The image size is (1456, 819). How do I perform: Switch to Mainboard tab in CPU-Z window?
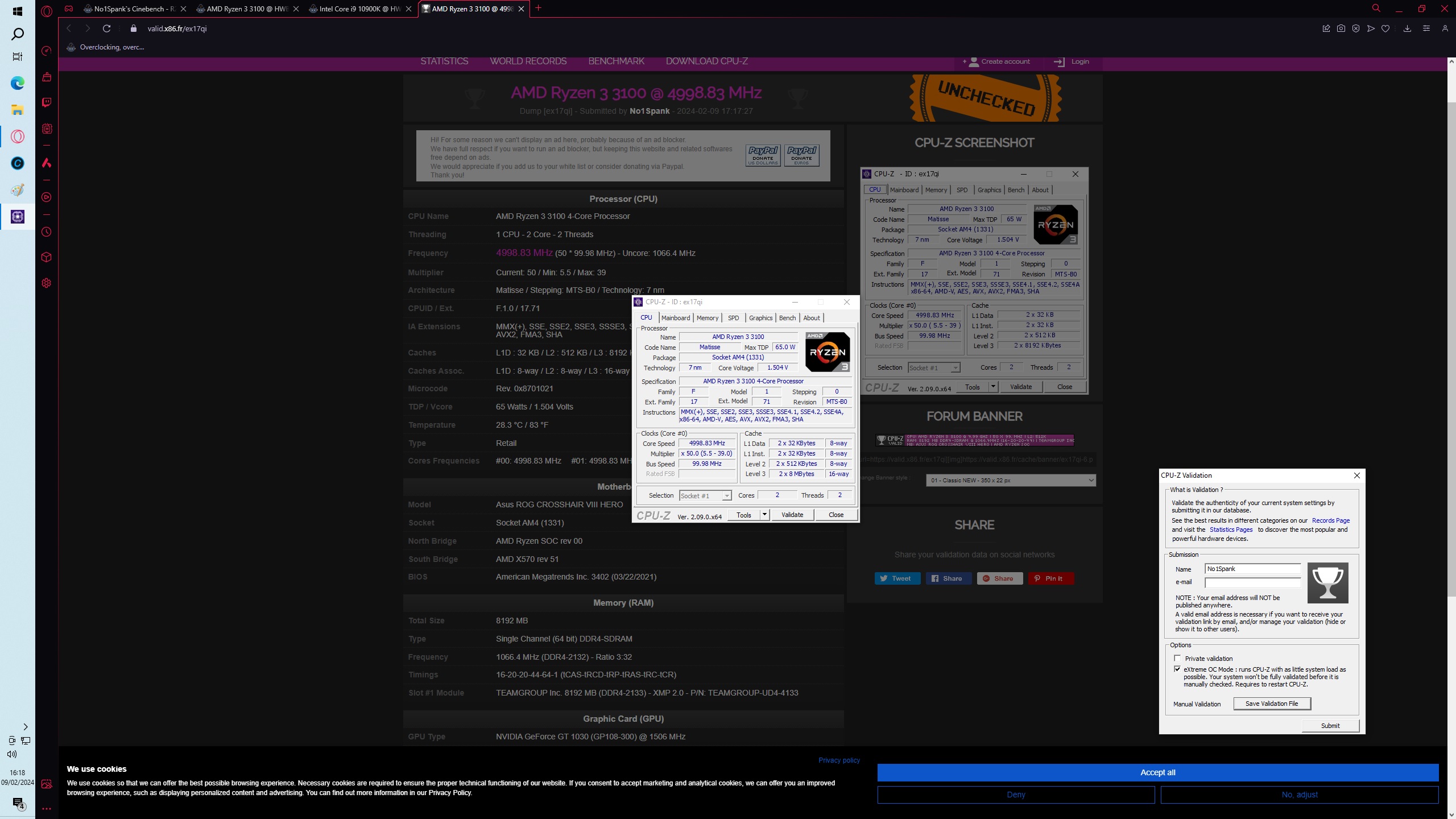(676, 318)
